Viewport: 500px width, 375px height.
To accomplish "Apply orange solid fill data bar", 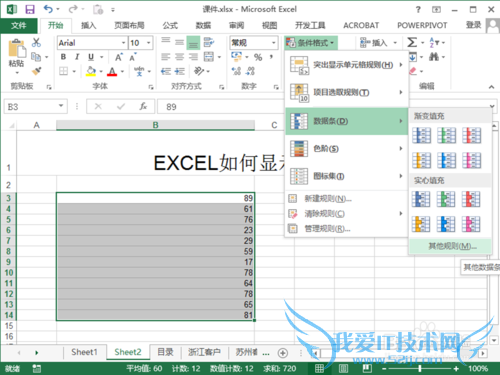I will pos(421,224).
